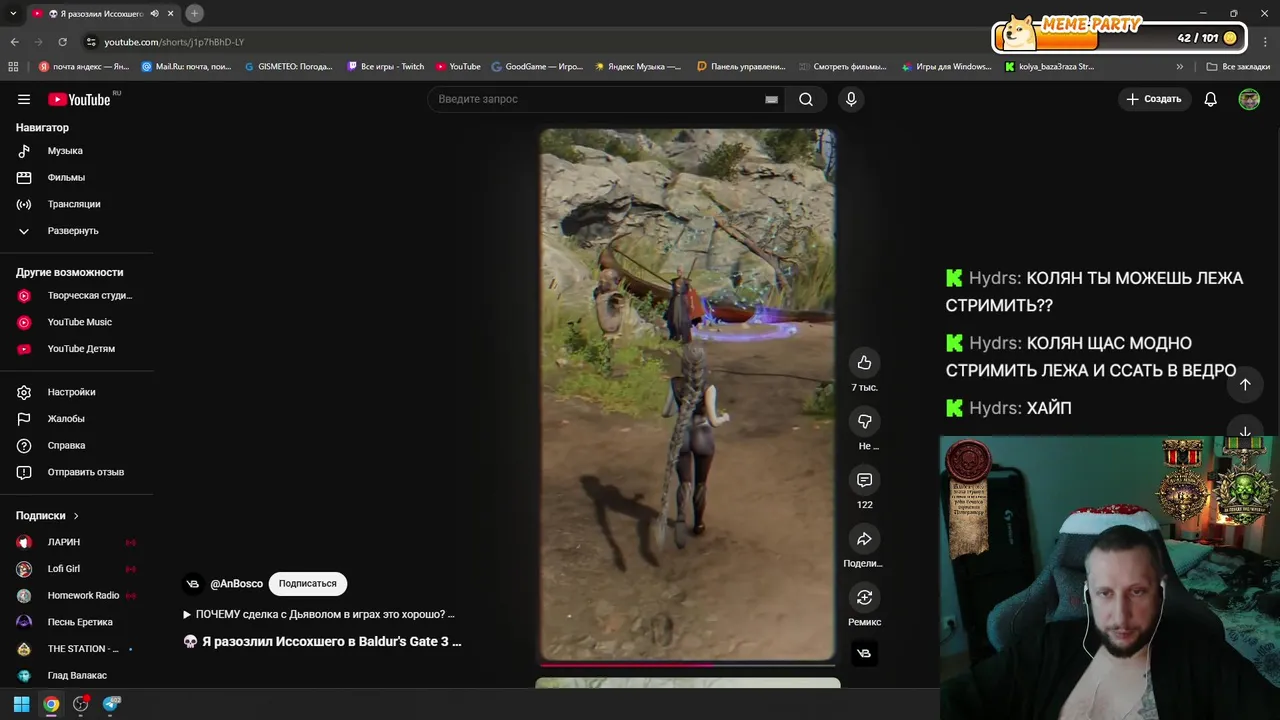Viewport: 1280px width, 720px height.
Task: Go to previous short with up arrow
Action: [x=1245, y=384]
